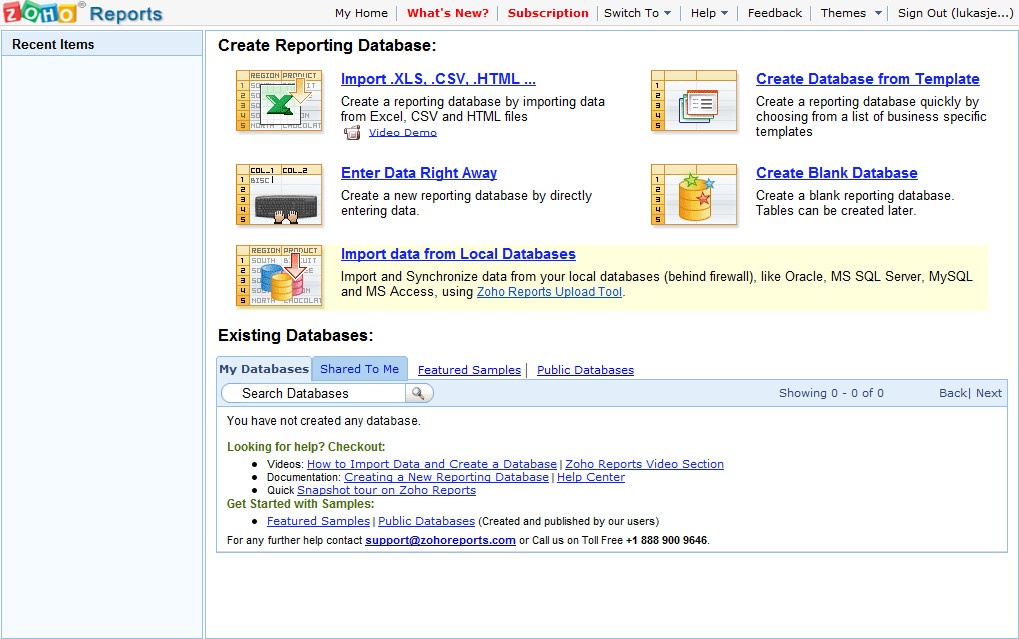Click Create Blank Database link

point(836,173)
